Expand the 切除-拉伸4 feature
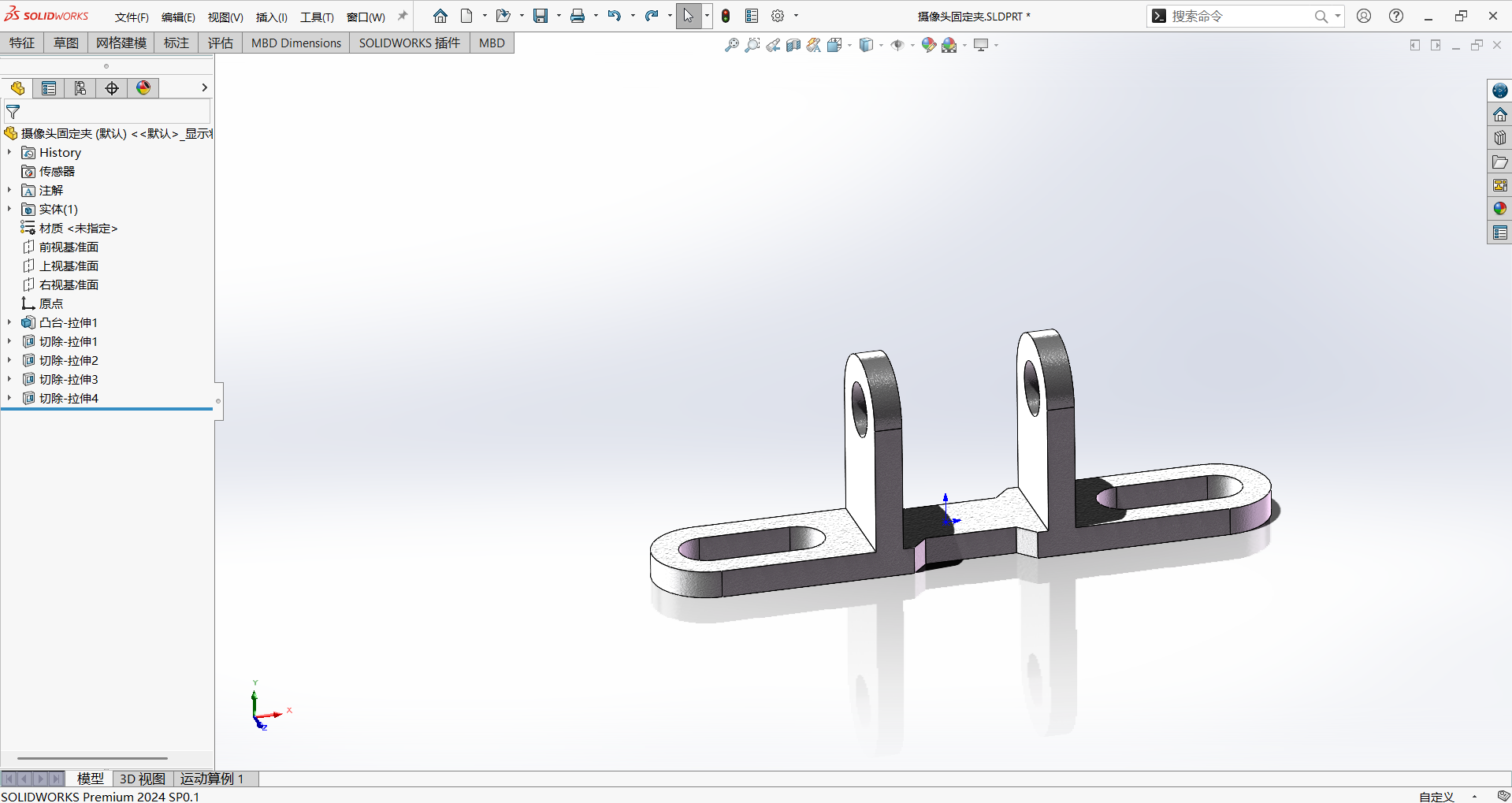1512x803 pixels. click(x=9, y=398)
